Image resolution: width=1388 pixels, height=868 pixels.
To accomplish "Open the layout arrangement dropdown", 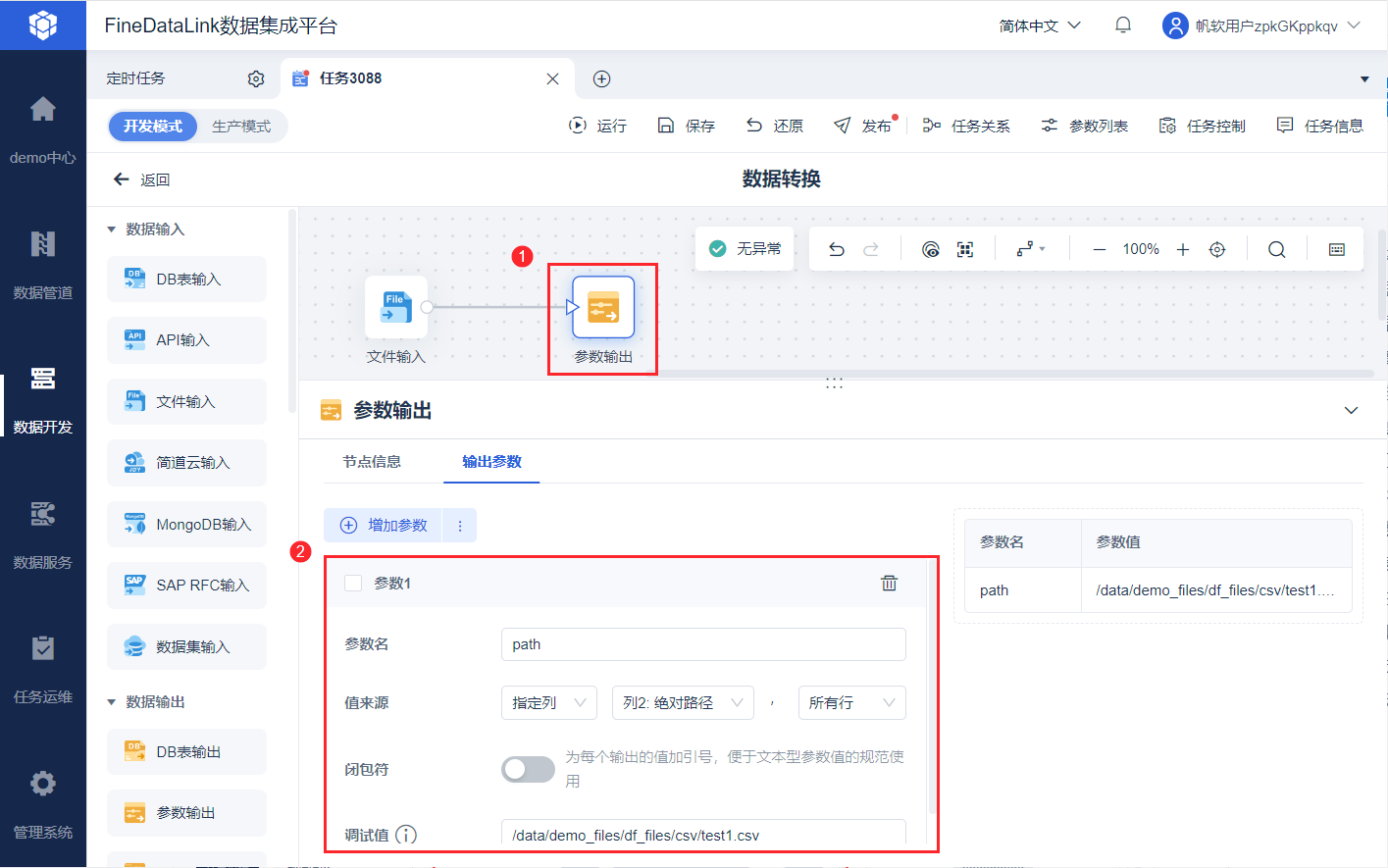I will 1031,249.
